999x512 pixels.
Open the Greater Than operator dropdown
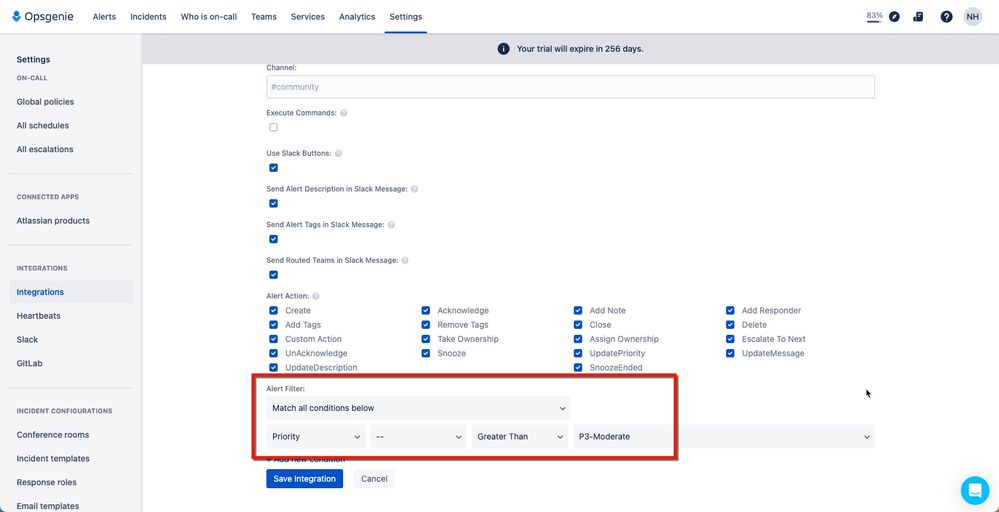520,437
